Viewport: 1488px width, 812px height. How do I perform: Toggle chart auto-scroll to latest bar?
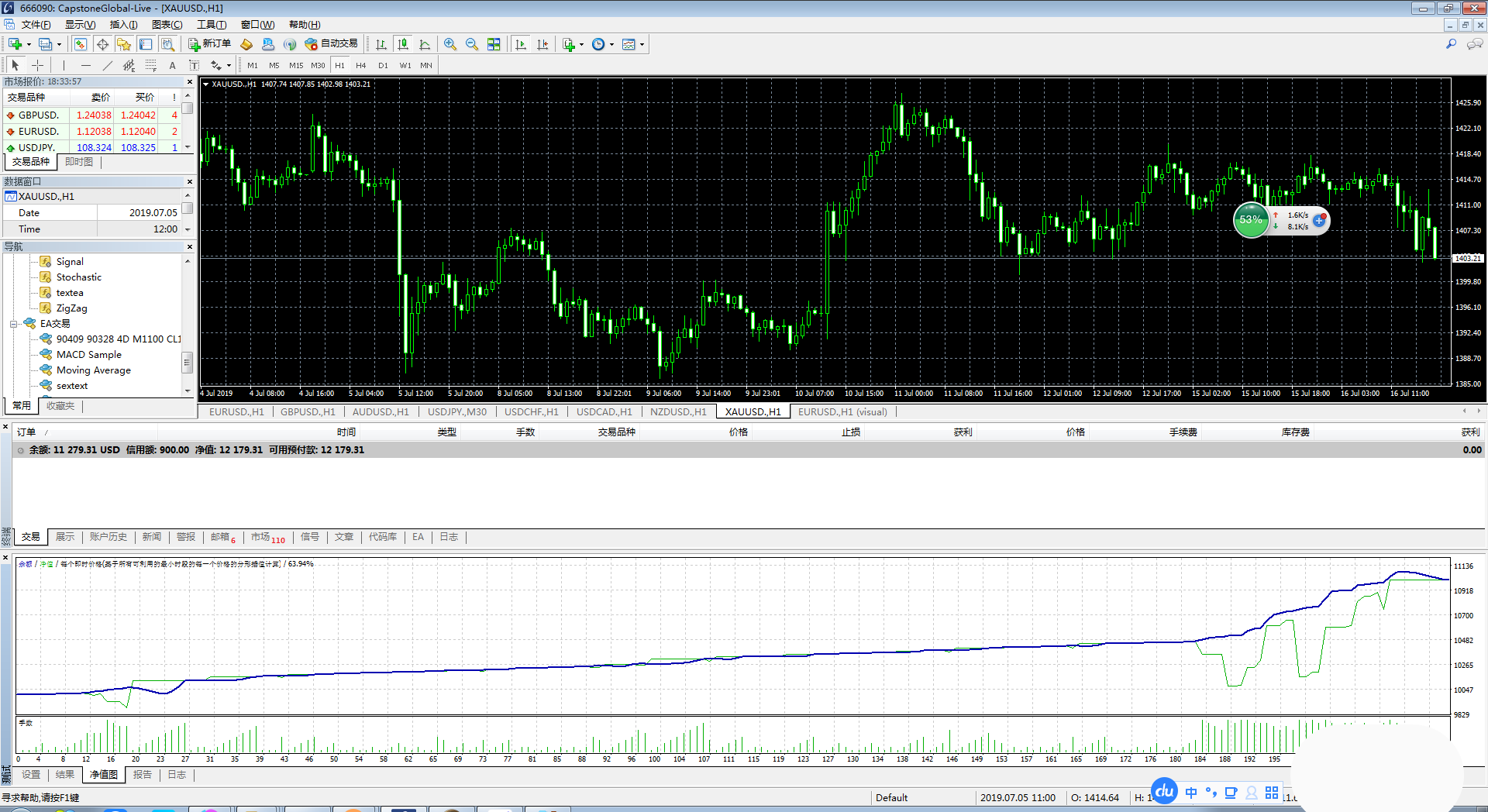click(521, 44)
